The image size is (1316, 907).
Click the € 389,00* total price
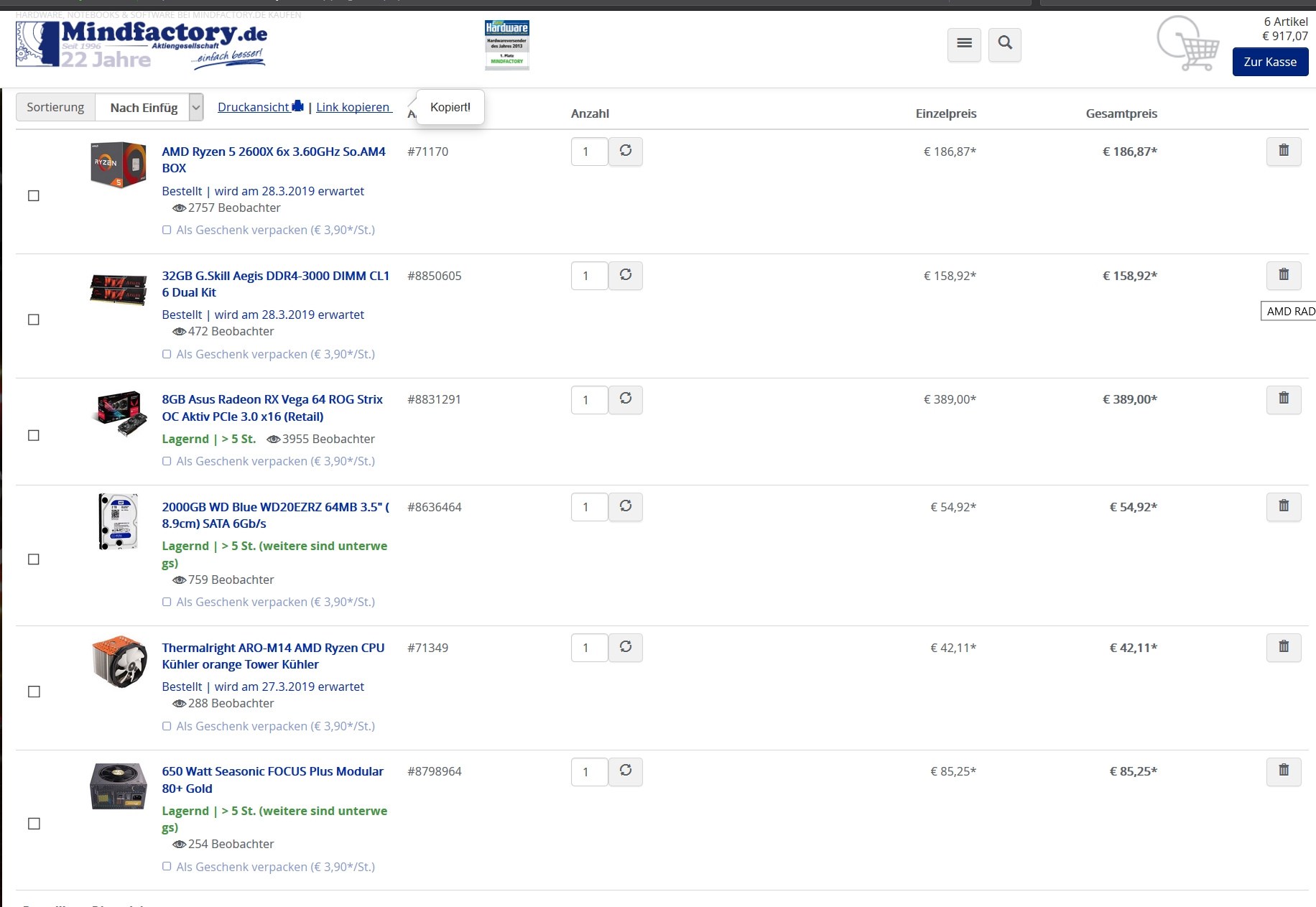click(x=1130, y=399)
